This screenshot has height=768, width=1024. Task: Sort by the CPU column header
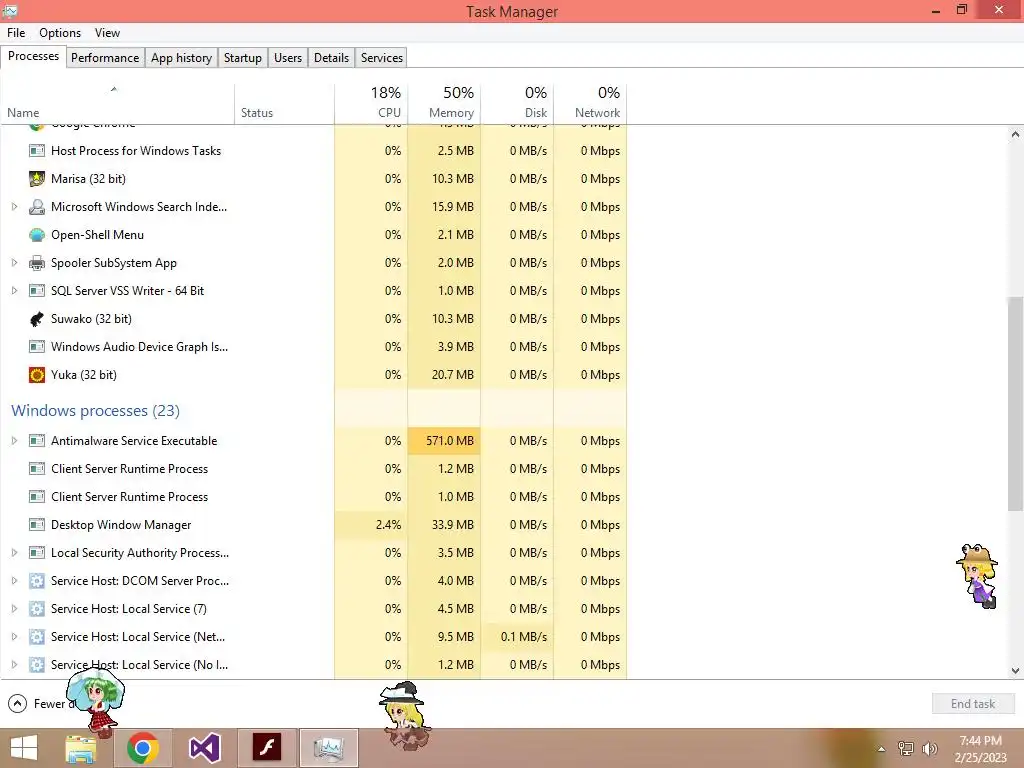(x=371, y=103)
